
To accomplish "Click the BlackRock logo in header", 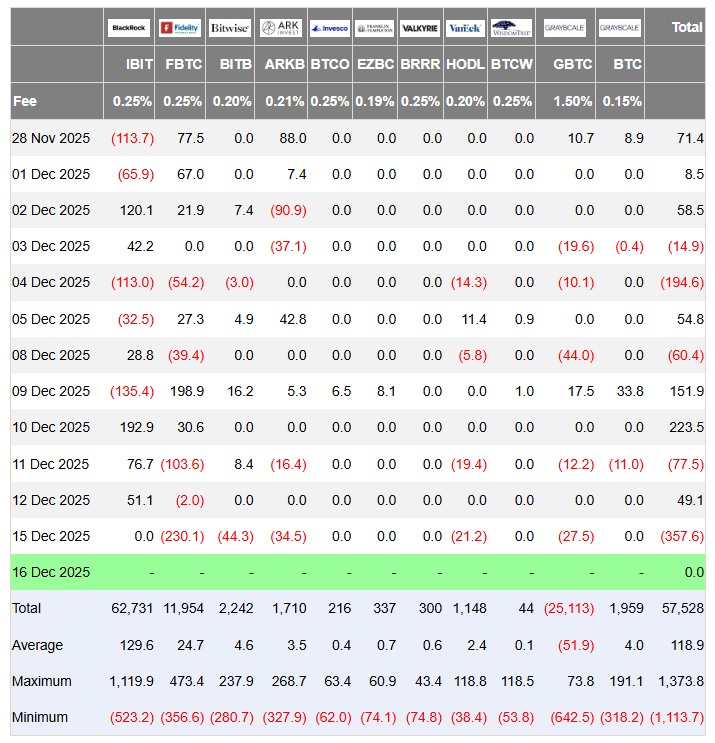I will (130, 28).
